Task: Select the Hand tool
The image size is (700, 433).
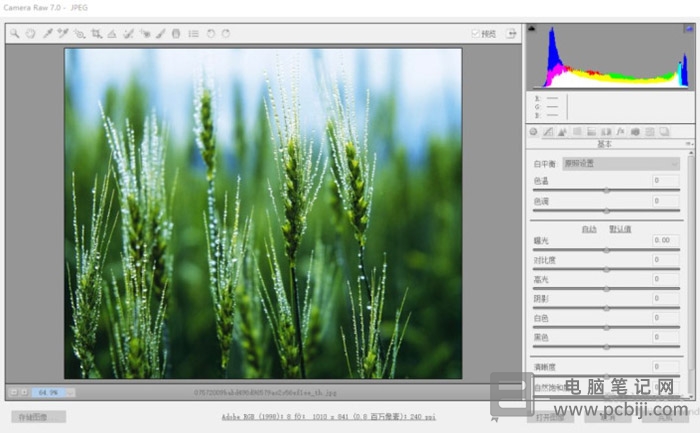Action: 30,33
